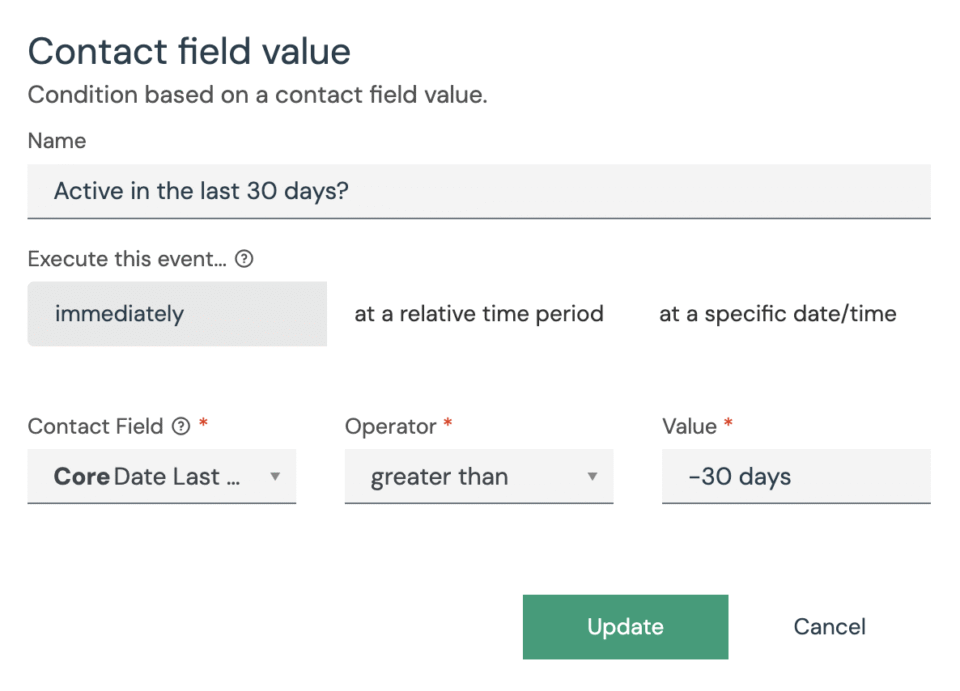Click the help icon beside Contact Field
This screenshot has height=691, width=960.
coord(180,427)
